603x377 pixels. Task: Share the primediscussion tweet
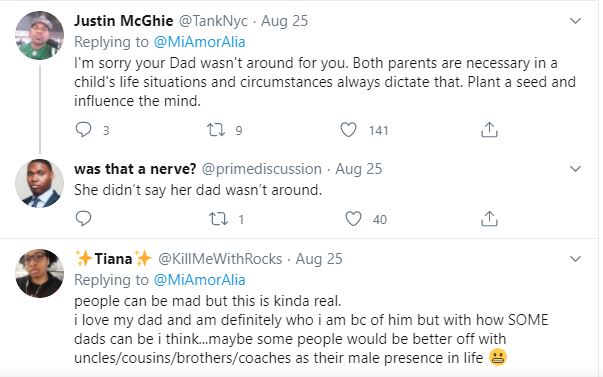(x=489, y=219)
